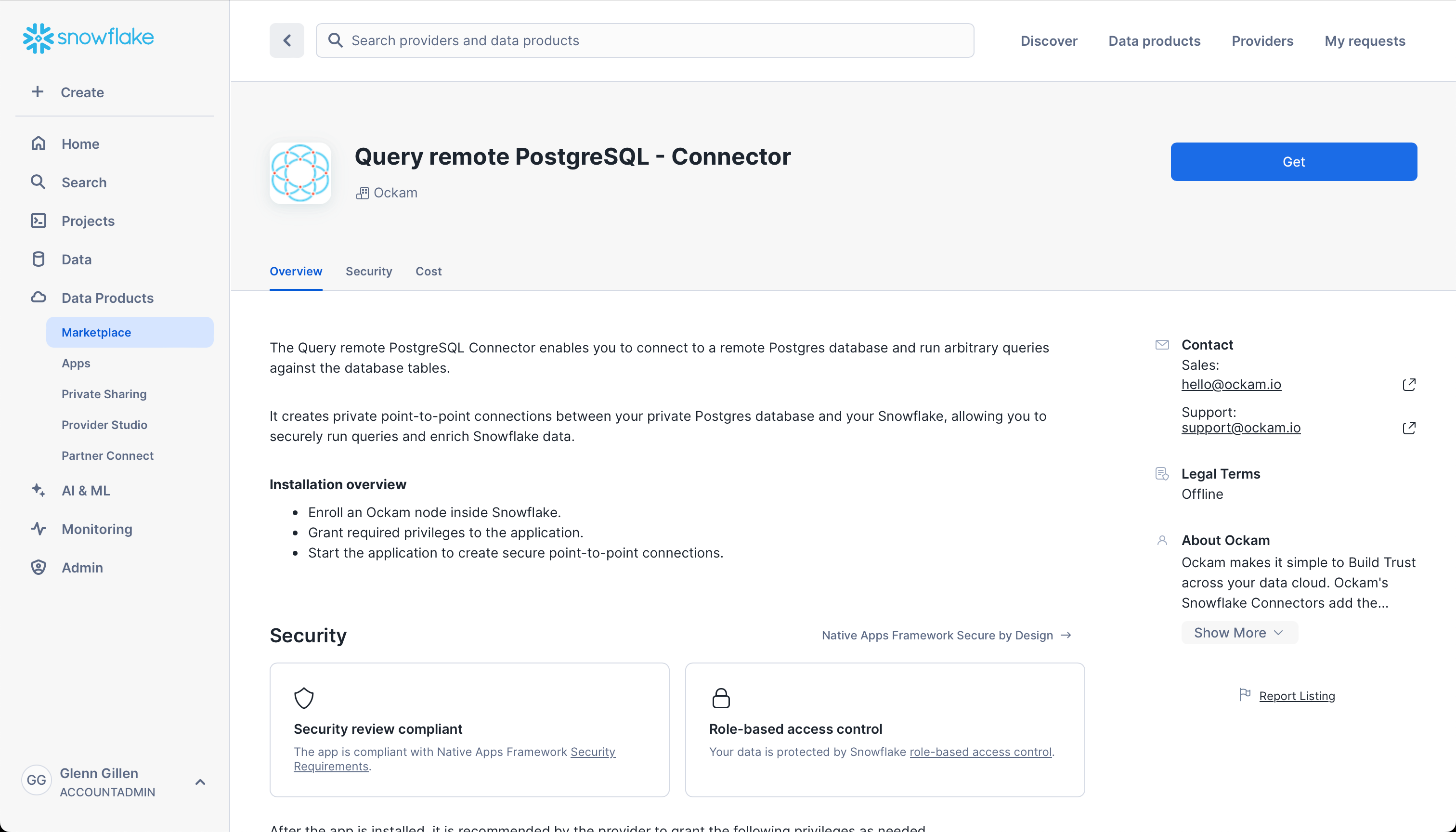Collapse the Data Products sidebar section
Screen dimensions: 1456x832
(x=107, y=298)
